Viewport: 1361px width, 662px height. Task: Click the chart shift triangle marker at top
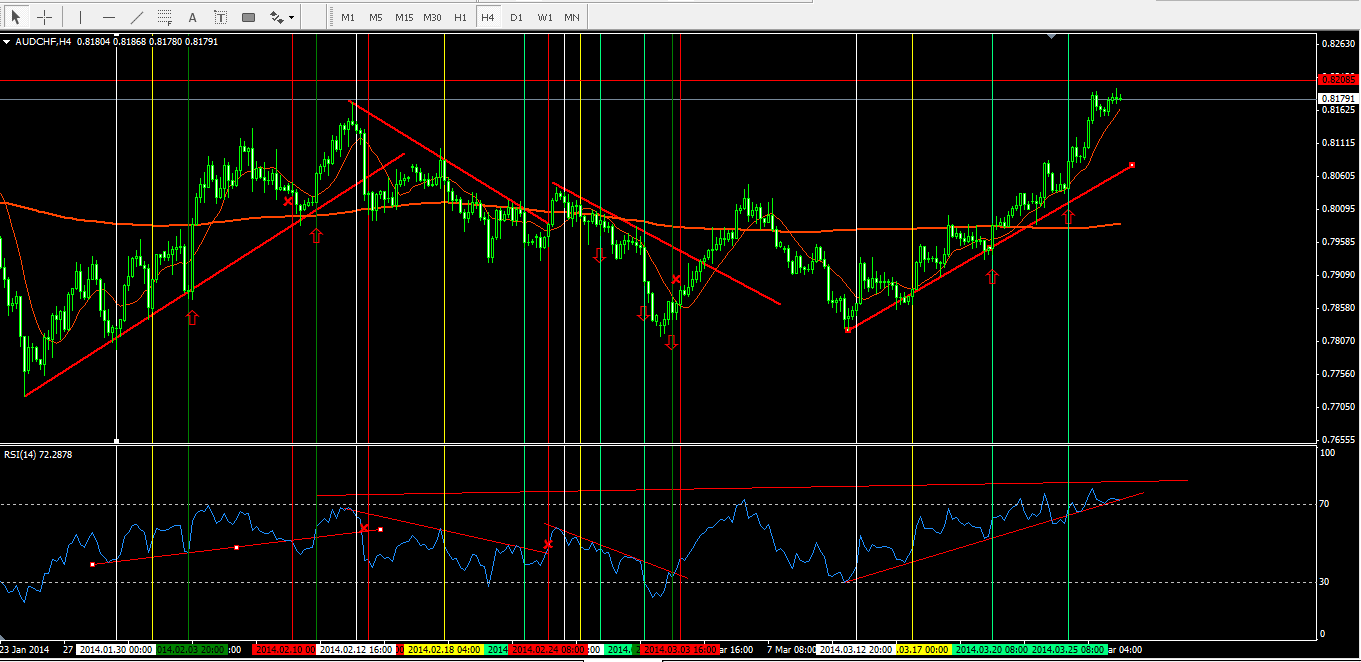1051,36
